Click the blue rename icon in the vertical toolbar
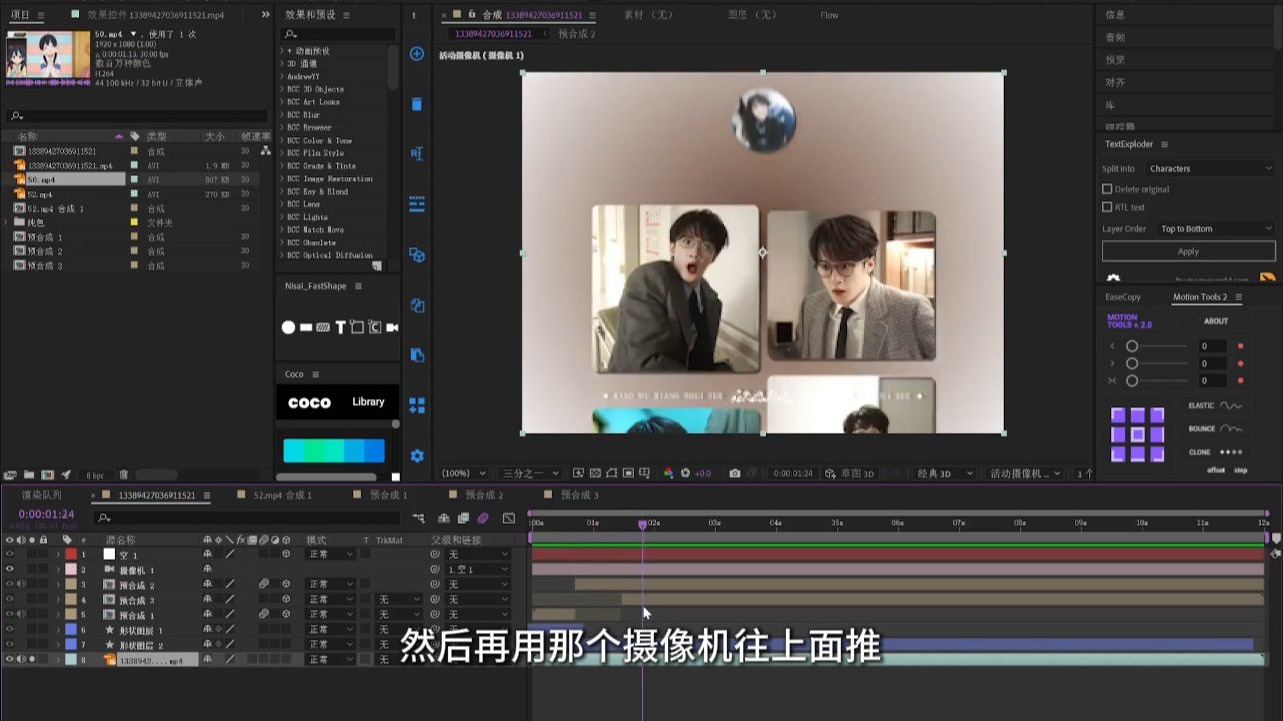Viewport: 1283px width, 721px height. pos(417,154)
